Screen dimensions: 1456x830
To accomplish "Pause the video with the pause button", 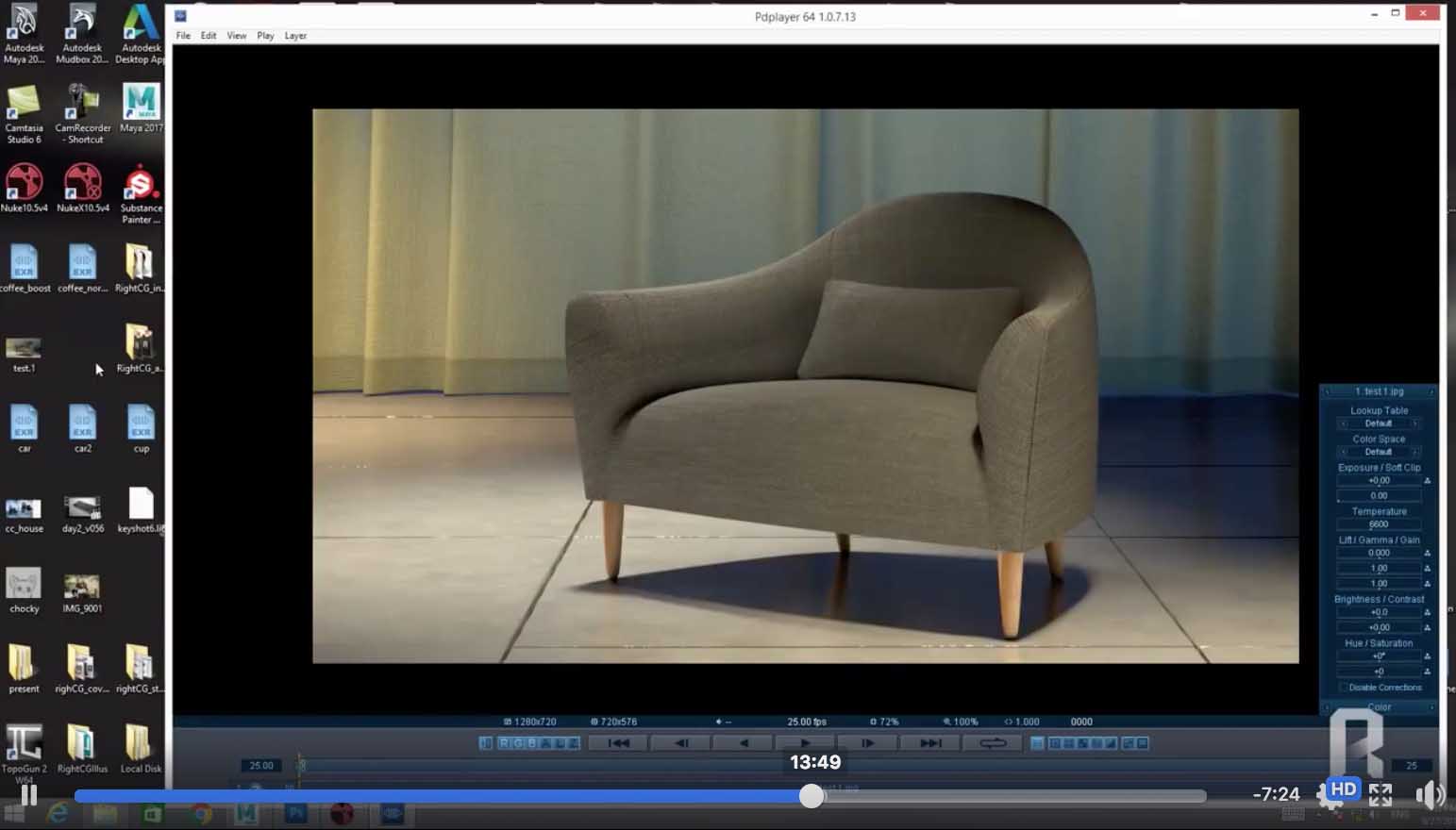I will pos(29,795).
